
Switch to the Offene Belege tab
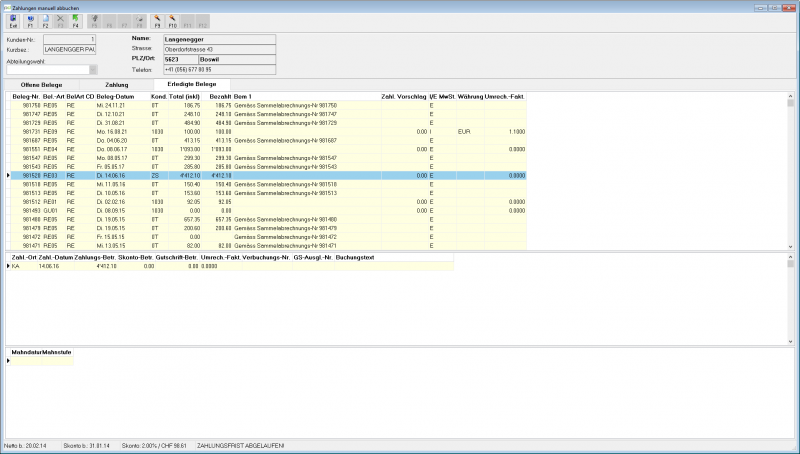41,85
